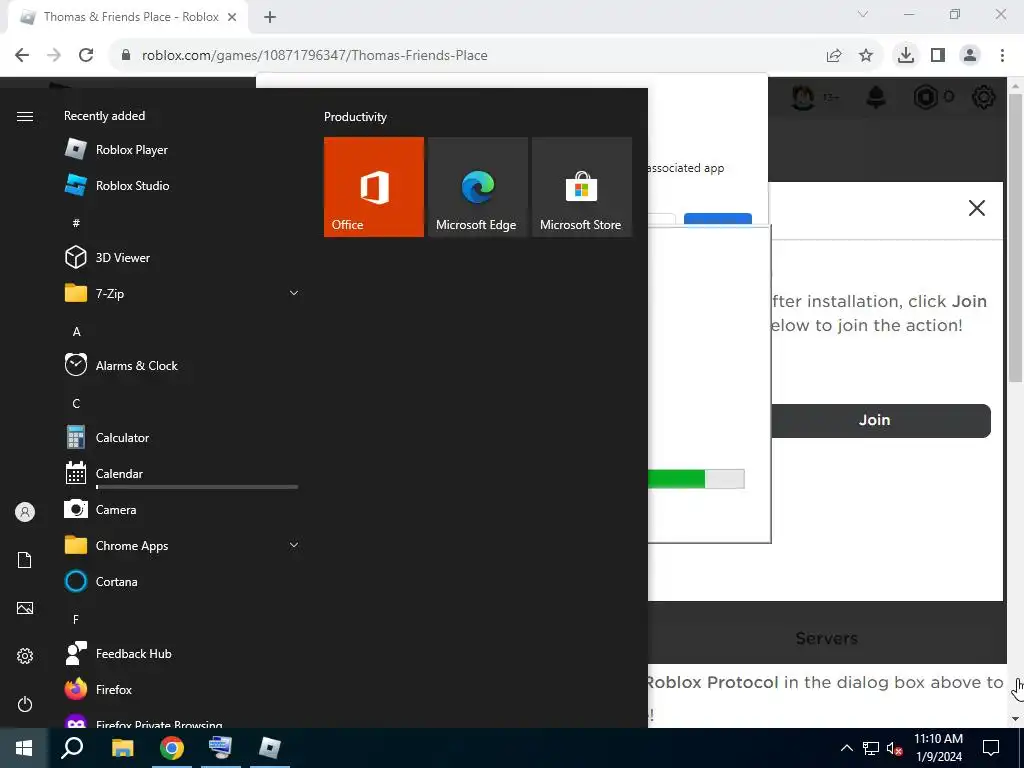Share this page icon in address bar
This screenshot has height=768, width=1024.
coord(834,56)
